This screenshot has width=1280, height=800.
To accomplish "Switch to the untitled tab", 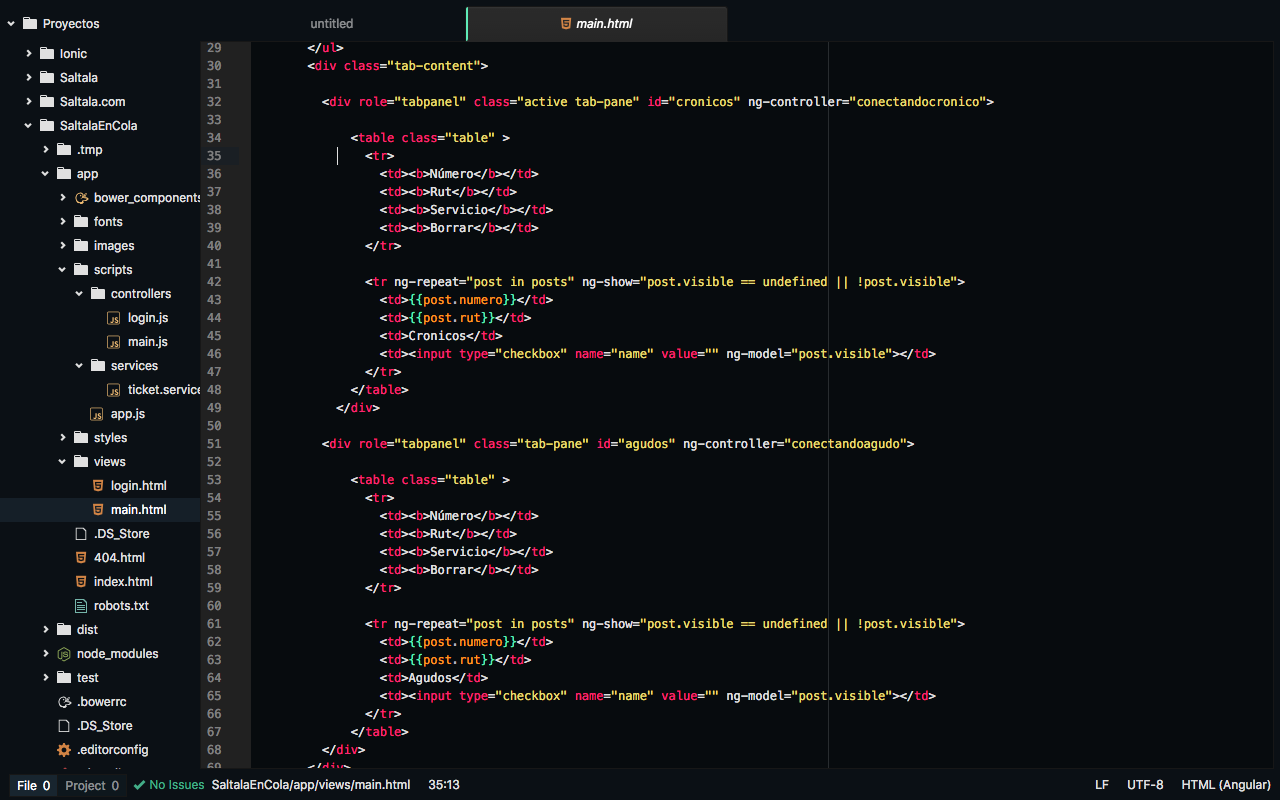I will click(332, 23).
